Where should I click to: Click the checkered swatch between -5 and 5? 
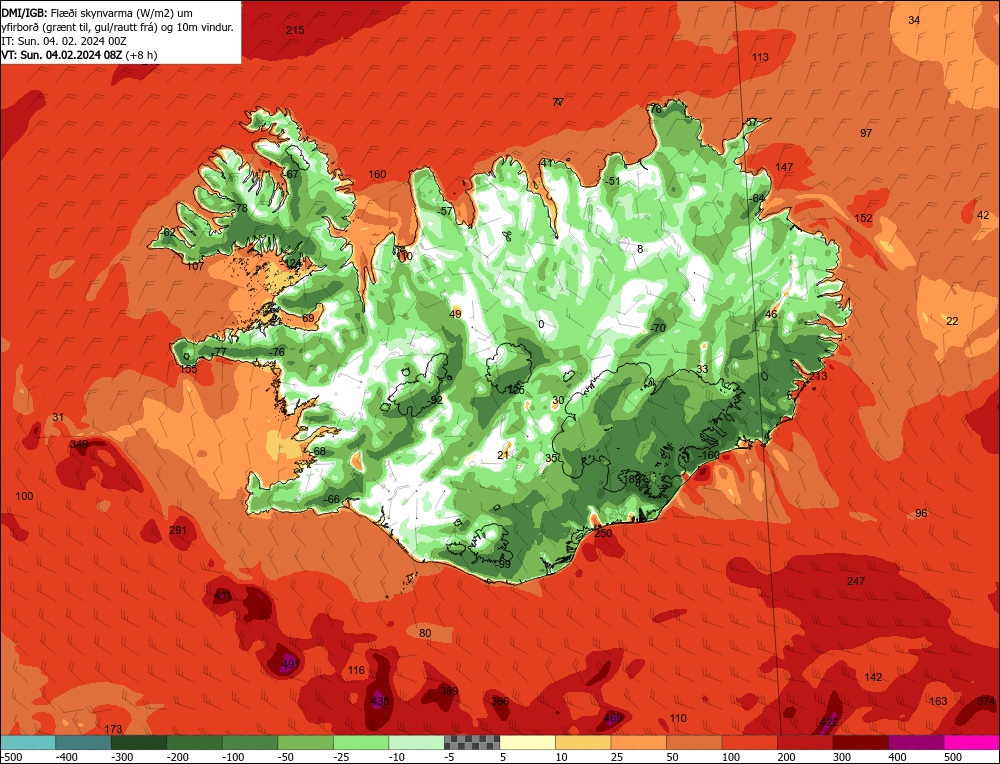(x=472, y=742)
